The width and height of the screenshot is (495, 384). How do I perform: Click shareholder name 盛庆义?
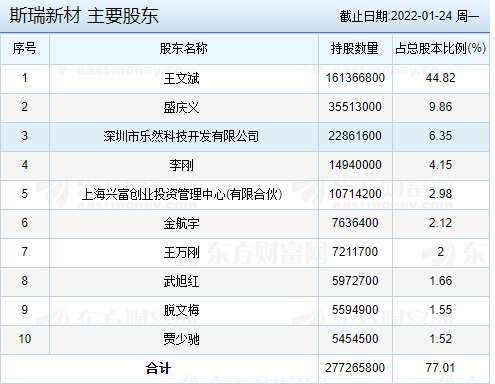(x=181, y=108)
